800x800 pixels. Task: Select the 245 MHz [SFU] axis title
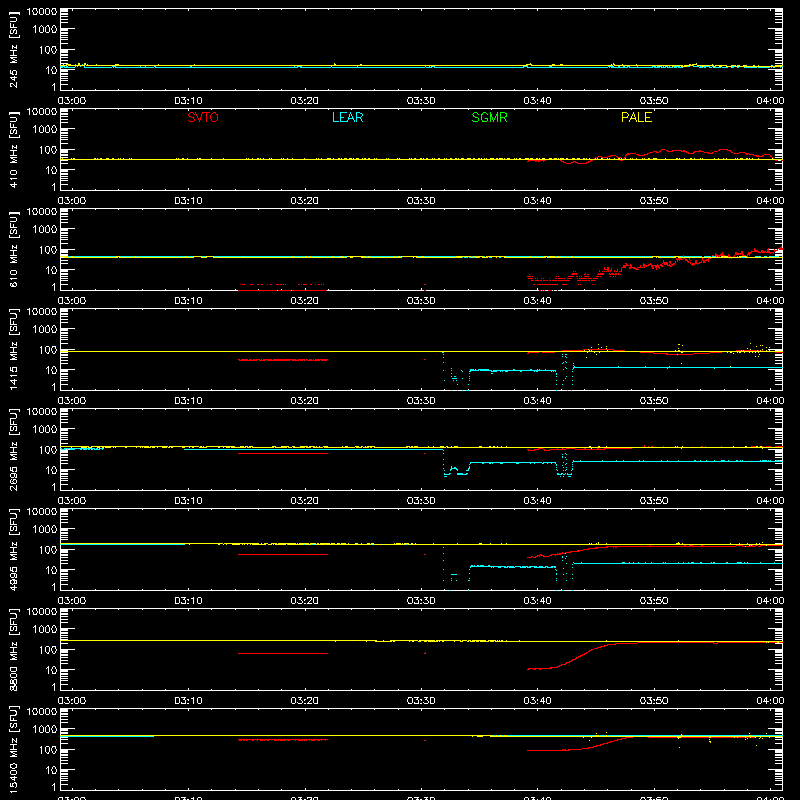pos(13,49)
